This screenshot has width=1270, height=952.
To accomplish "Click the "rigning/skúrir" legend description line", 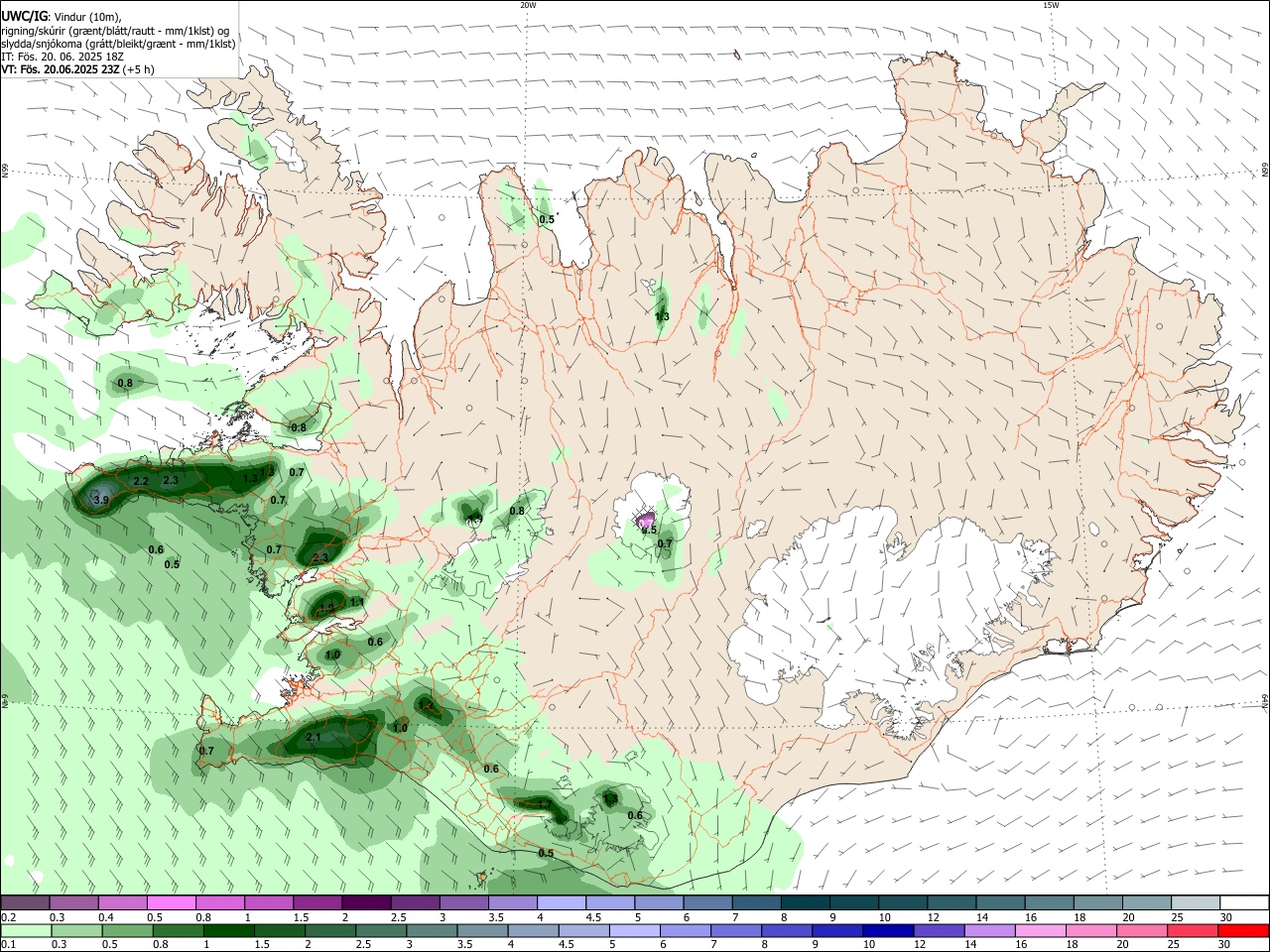I will [115, 31].
